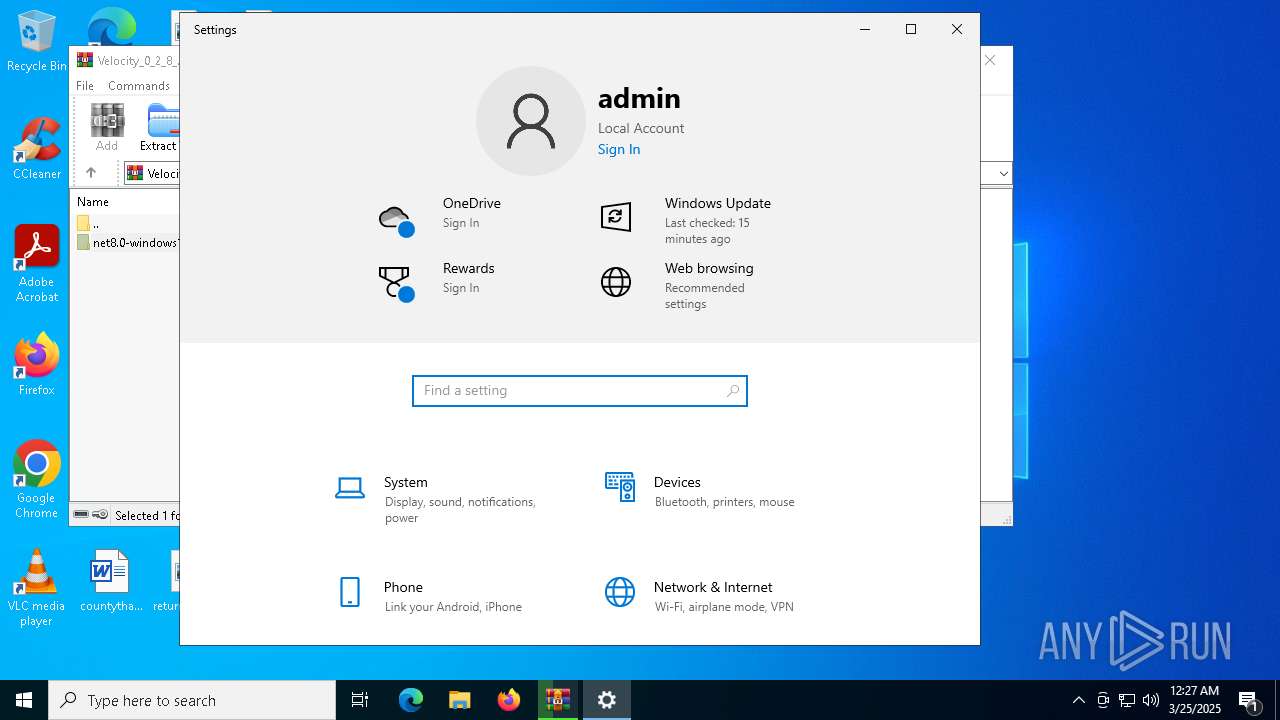1280x720 pixels.
Task: Click the Network & Internet category title
Action: pyautogui.click(x=713, y=587)
